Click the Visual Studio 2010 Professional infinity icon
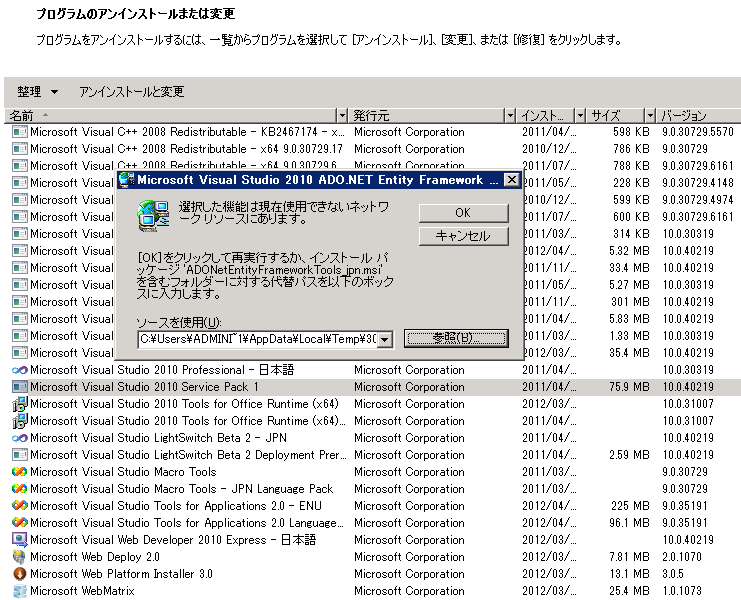This screenshot has height=600, width=741. tap(19, 370)
